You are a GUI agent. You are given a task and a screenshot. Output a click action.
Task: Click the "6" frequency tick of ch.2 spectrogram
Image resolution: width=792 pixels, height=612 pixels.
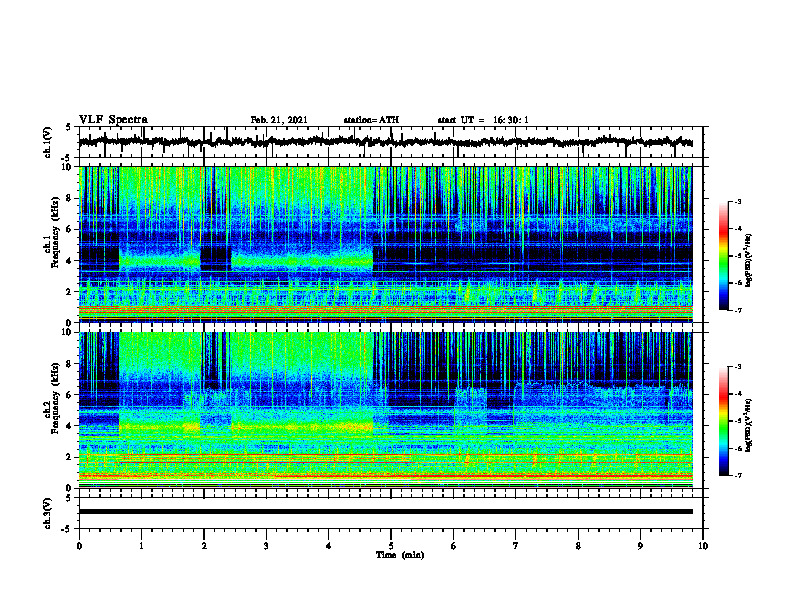tap(70, 395)
